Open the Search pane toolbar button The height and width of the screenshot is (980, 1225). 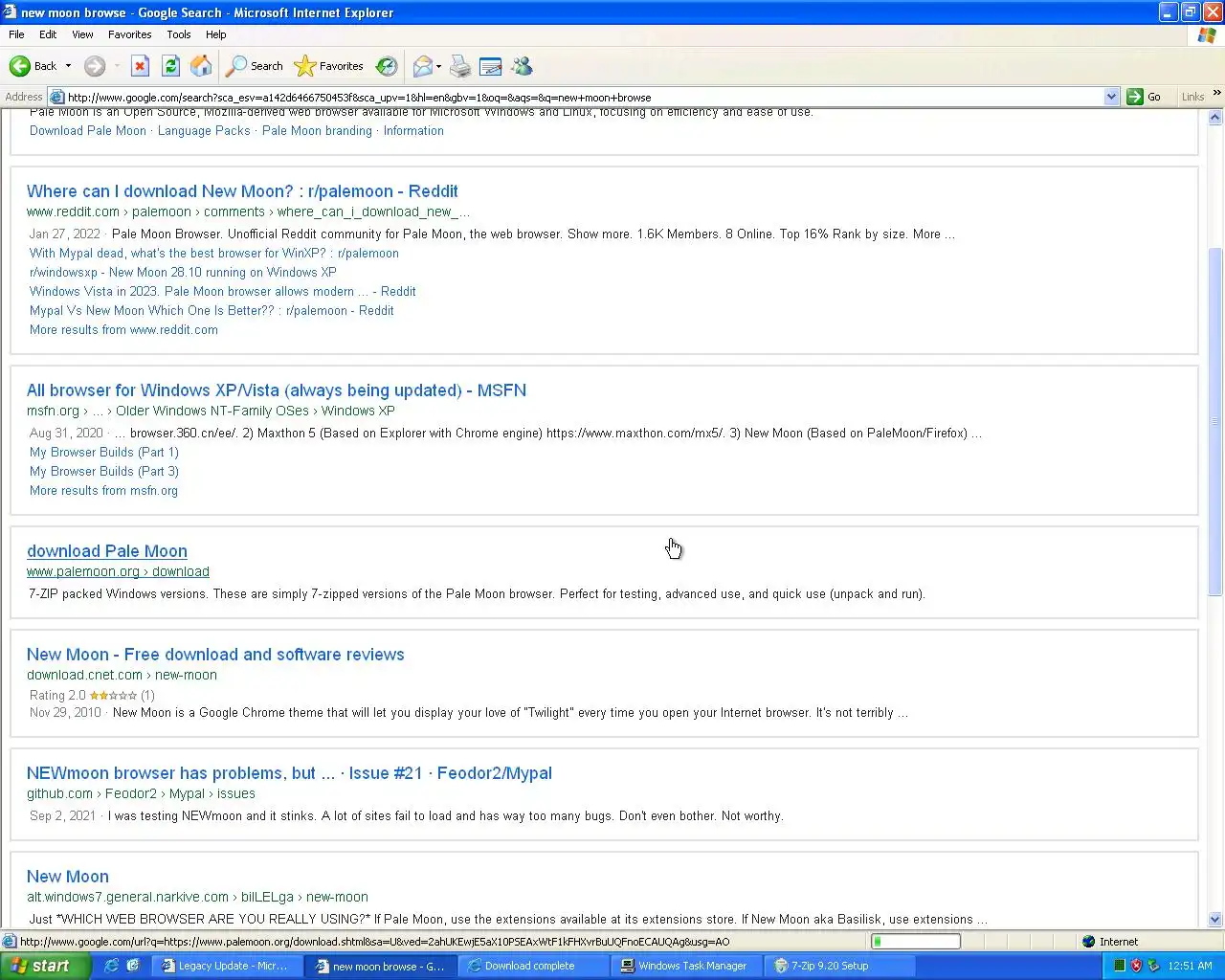[255, 66]
